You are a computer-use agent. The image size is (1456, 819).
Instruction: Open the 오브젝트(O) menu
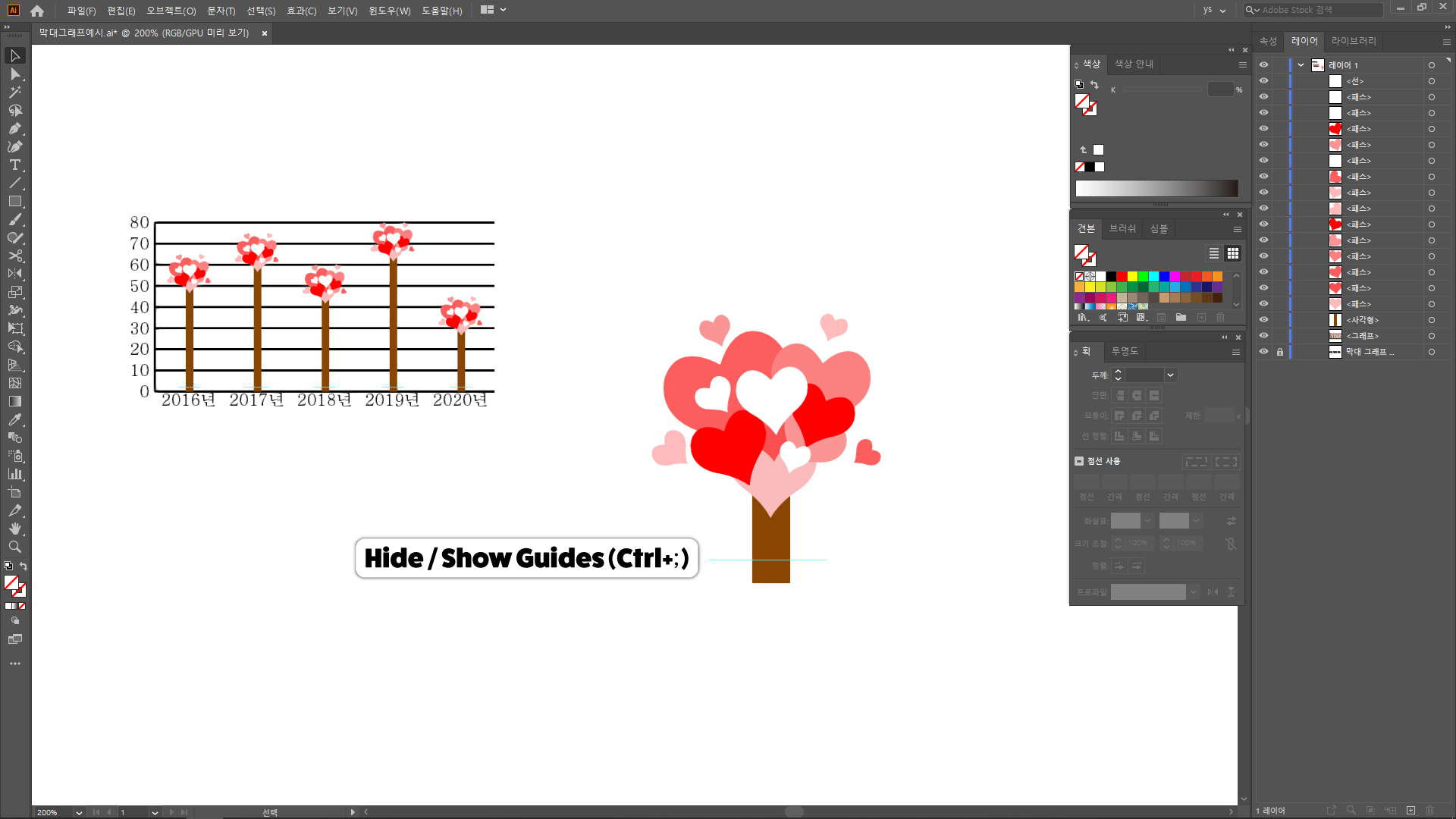(171, 11)
